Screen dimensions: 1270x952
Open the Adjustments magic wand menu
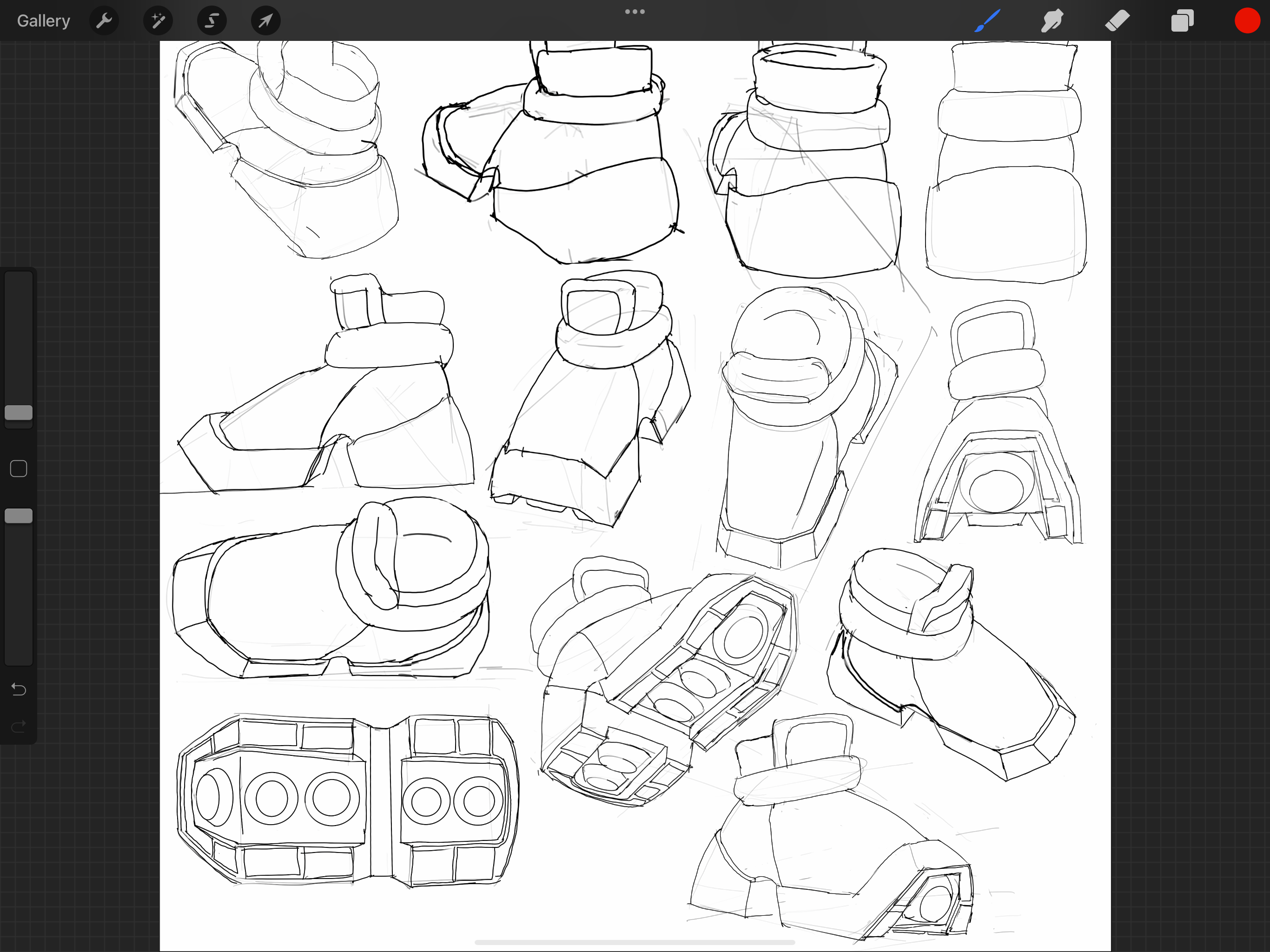click(x=158, y=20)
